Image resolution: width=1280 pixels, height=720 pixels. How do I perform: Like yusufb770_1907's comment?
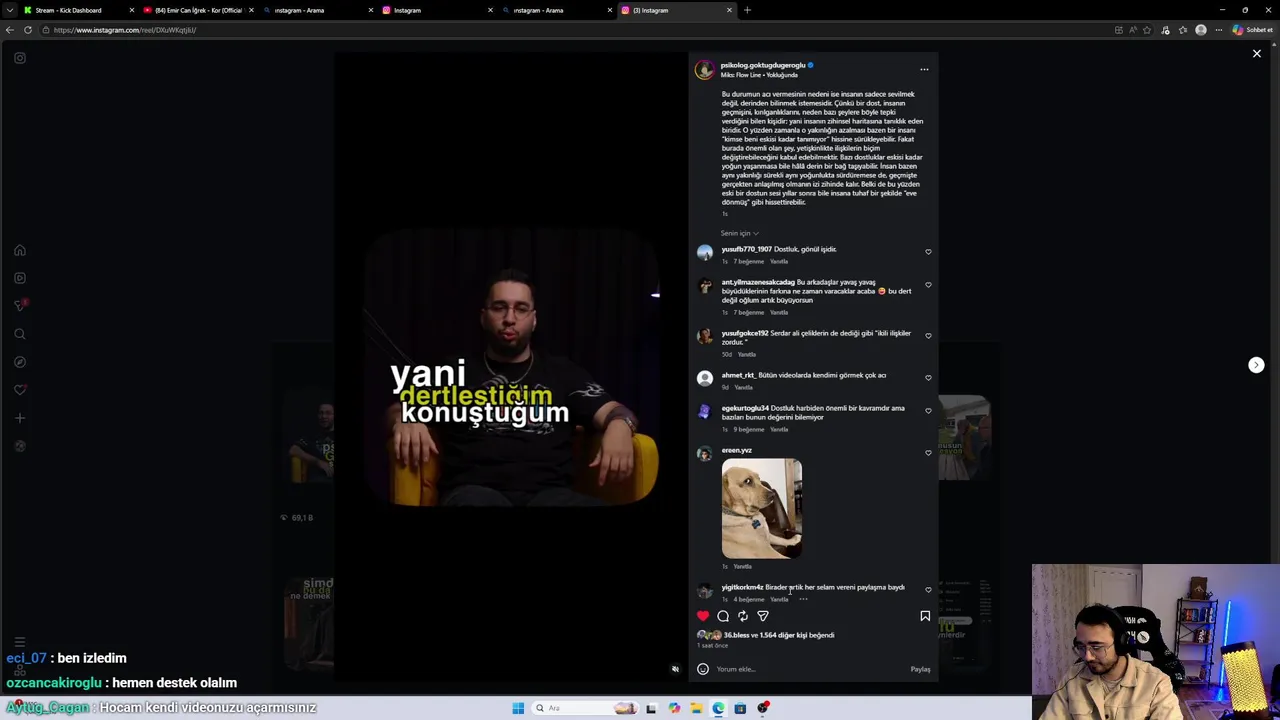[928, 252]
